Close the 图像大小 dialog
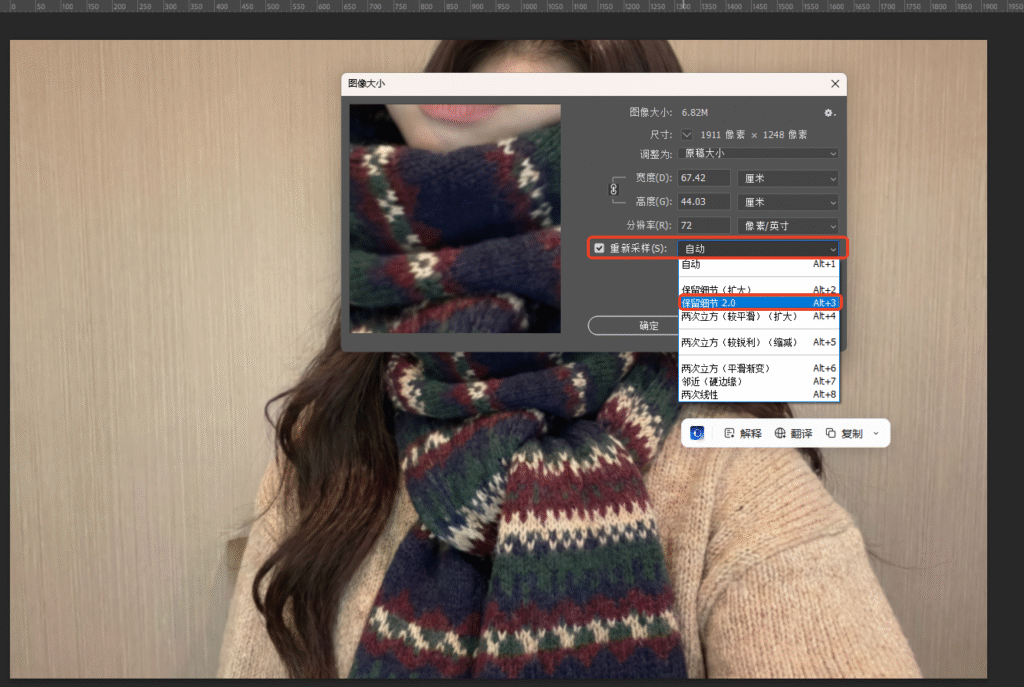 (835, 84)
